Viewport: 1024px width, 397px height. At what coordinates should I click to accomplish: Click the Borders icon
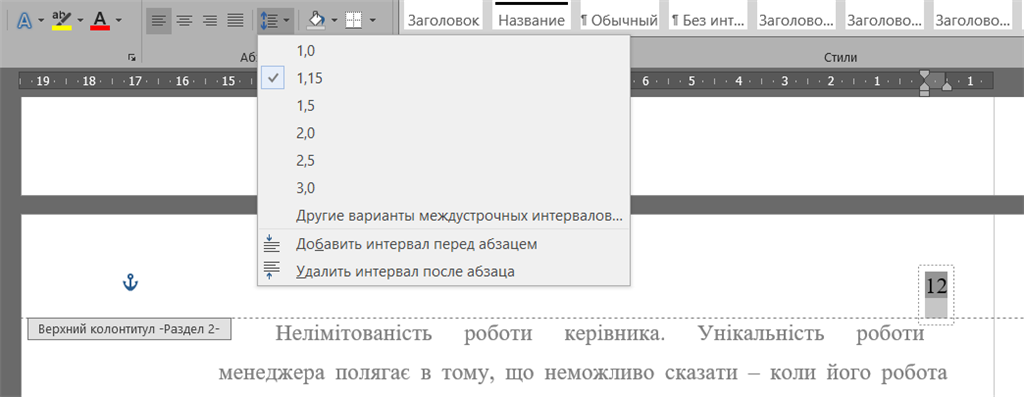click(353, 21)
